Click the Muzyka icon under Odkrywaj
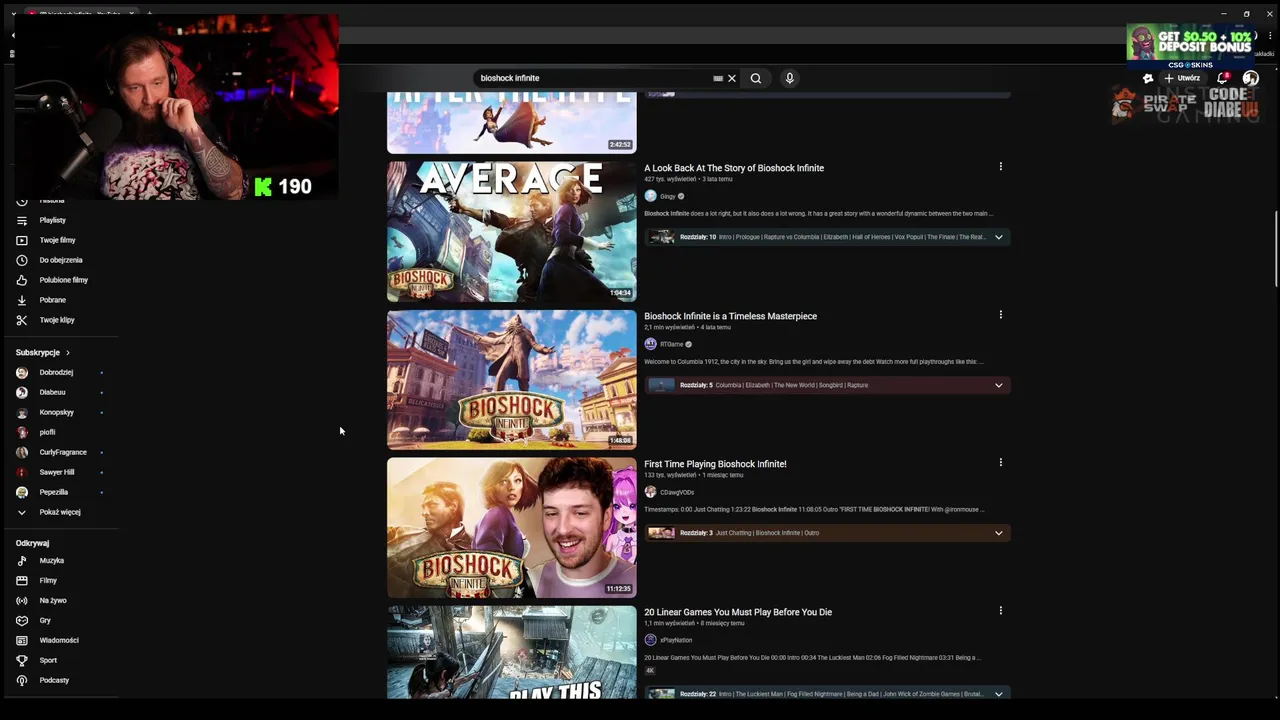 click(x=22, y=561)
